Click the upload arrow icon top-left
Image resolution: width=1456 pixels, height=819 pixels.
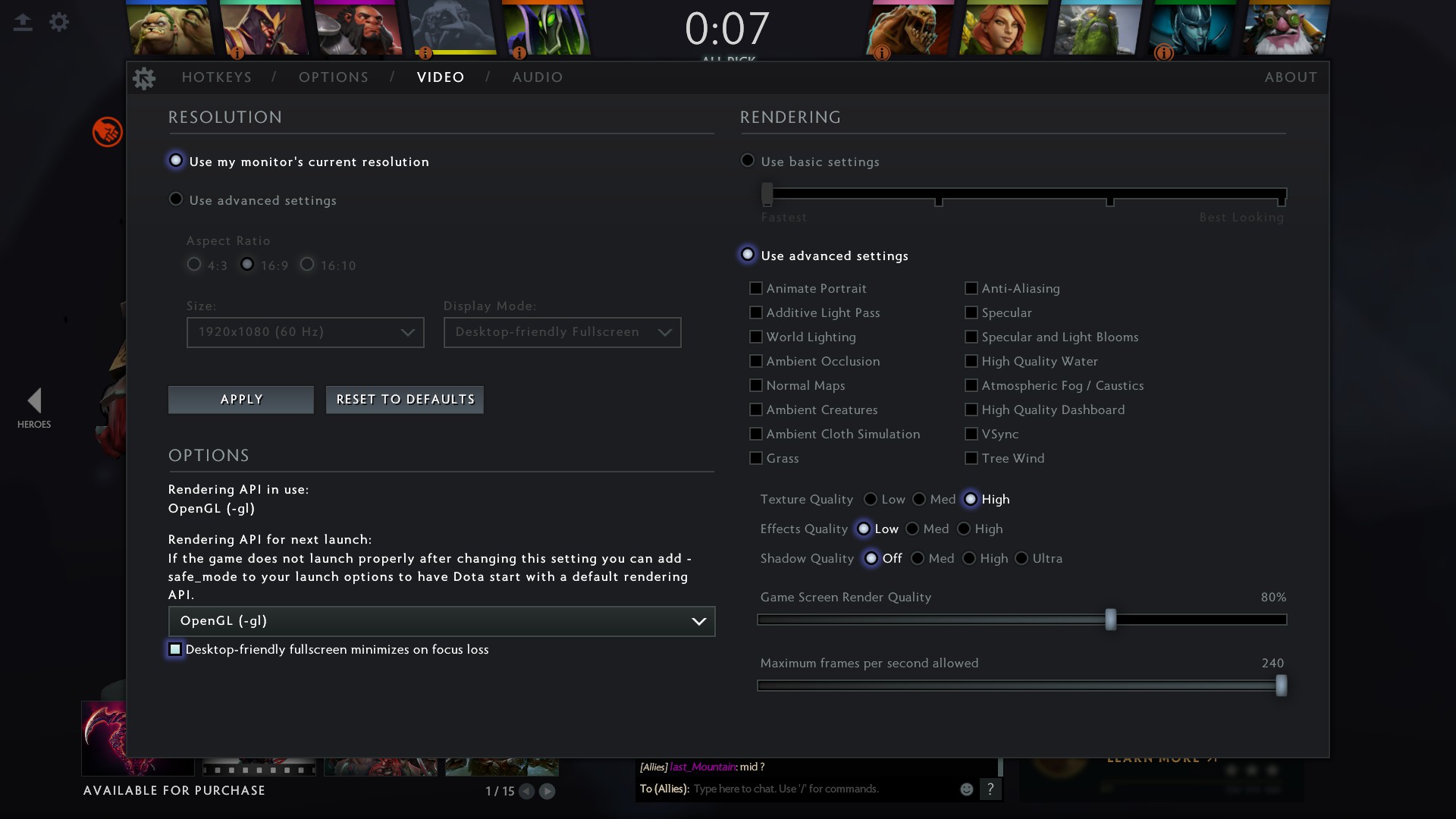pyautogui.click(x=23, y=22)
